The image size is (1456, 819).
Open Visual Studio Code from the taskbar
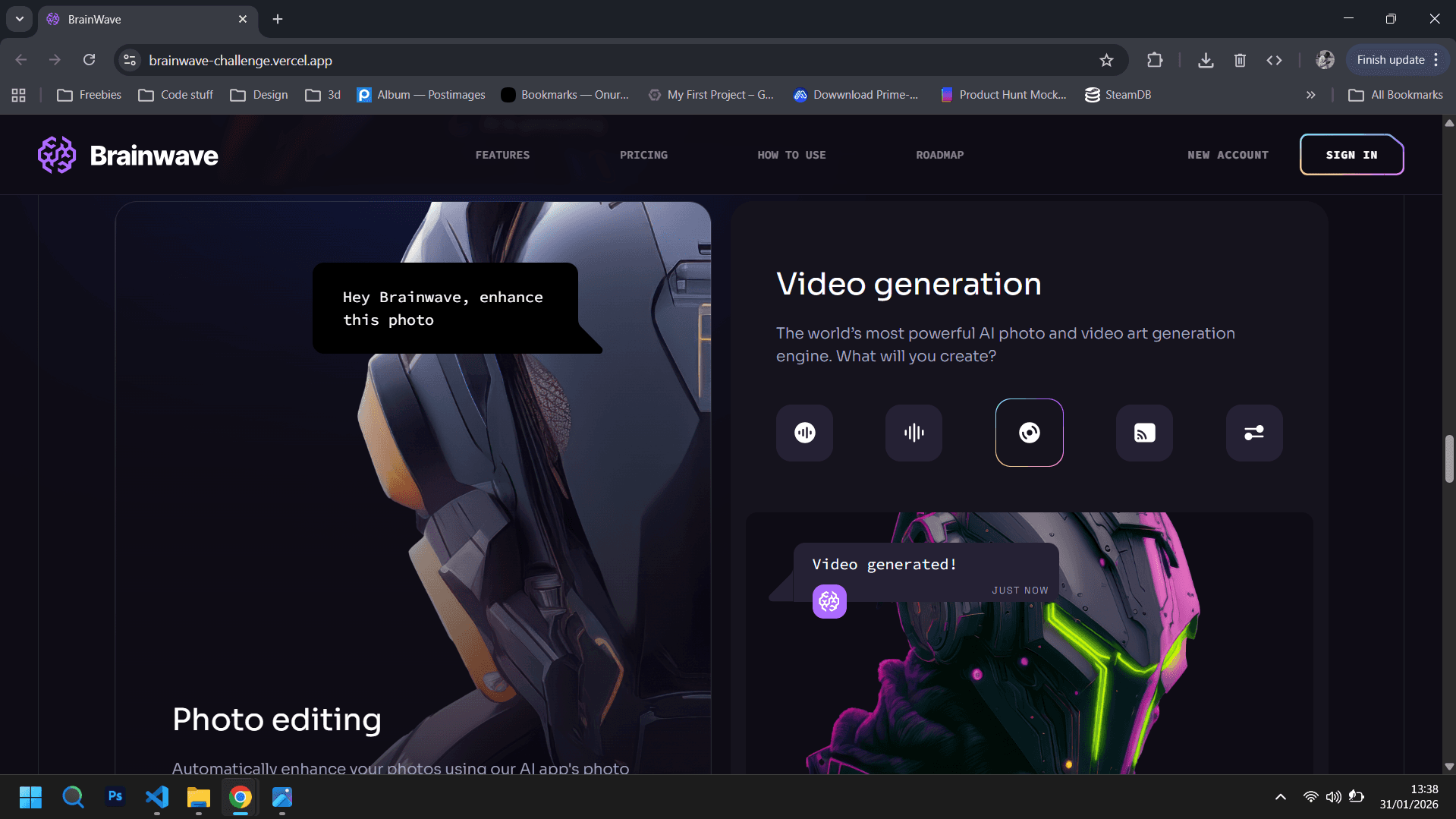coord(156,797)
